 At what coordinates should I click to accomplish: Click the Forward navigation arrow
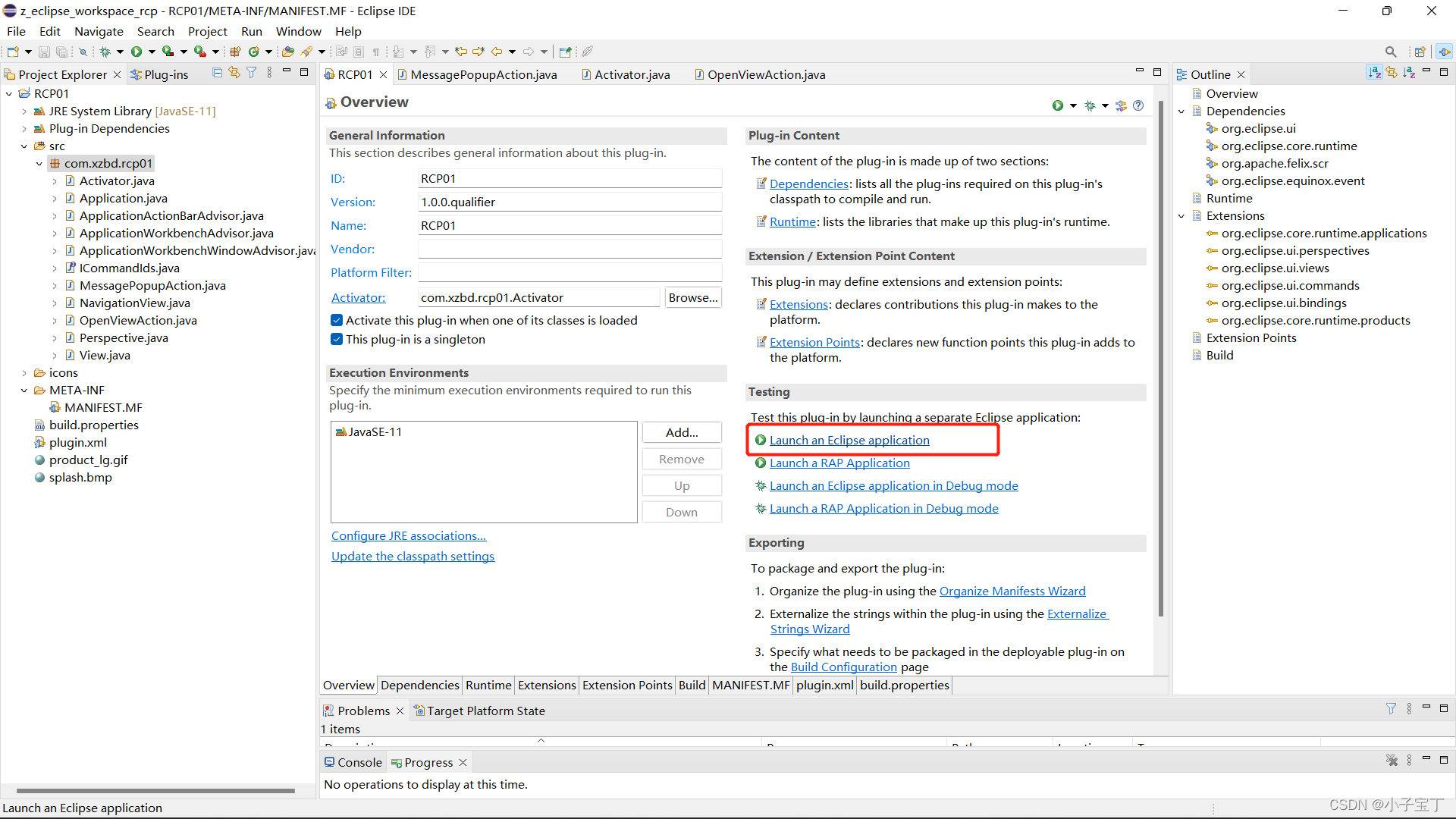[x=529, y=52]
